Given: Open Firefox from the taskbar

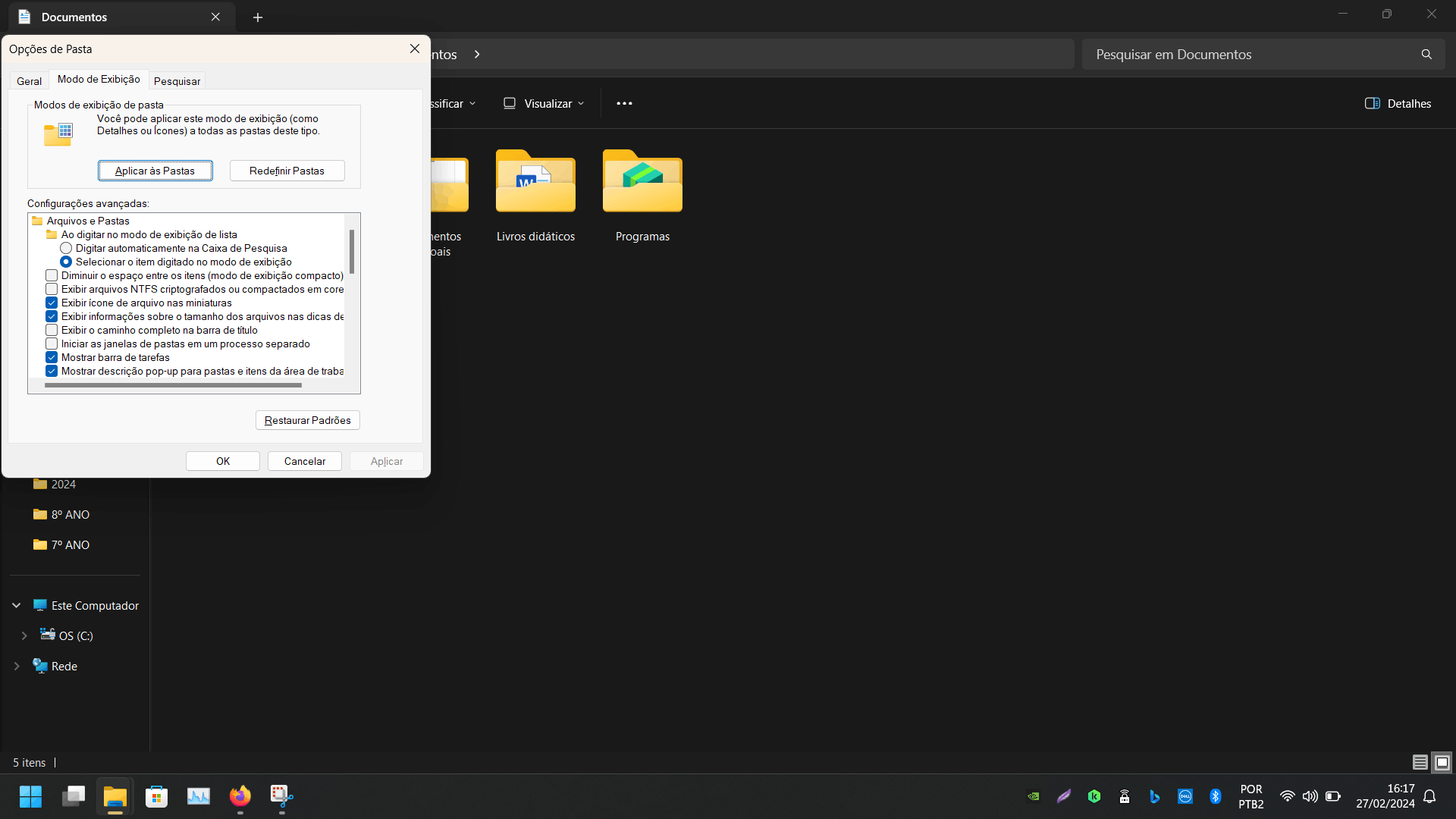Looking at the screenshot, I should [x=240, y=796].
